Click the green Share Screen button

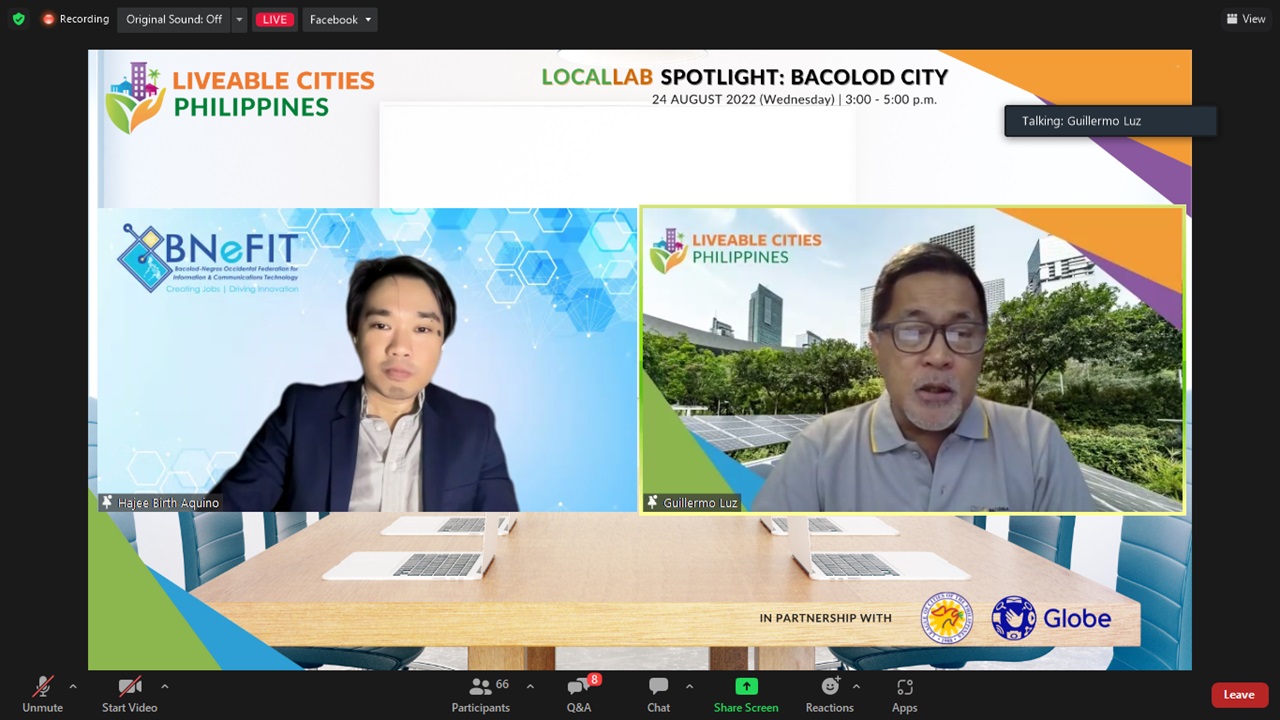[x=746, y=695]
